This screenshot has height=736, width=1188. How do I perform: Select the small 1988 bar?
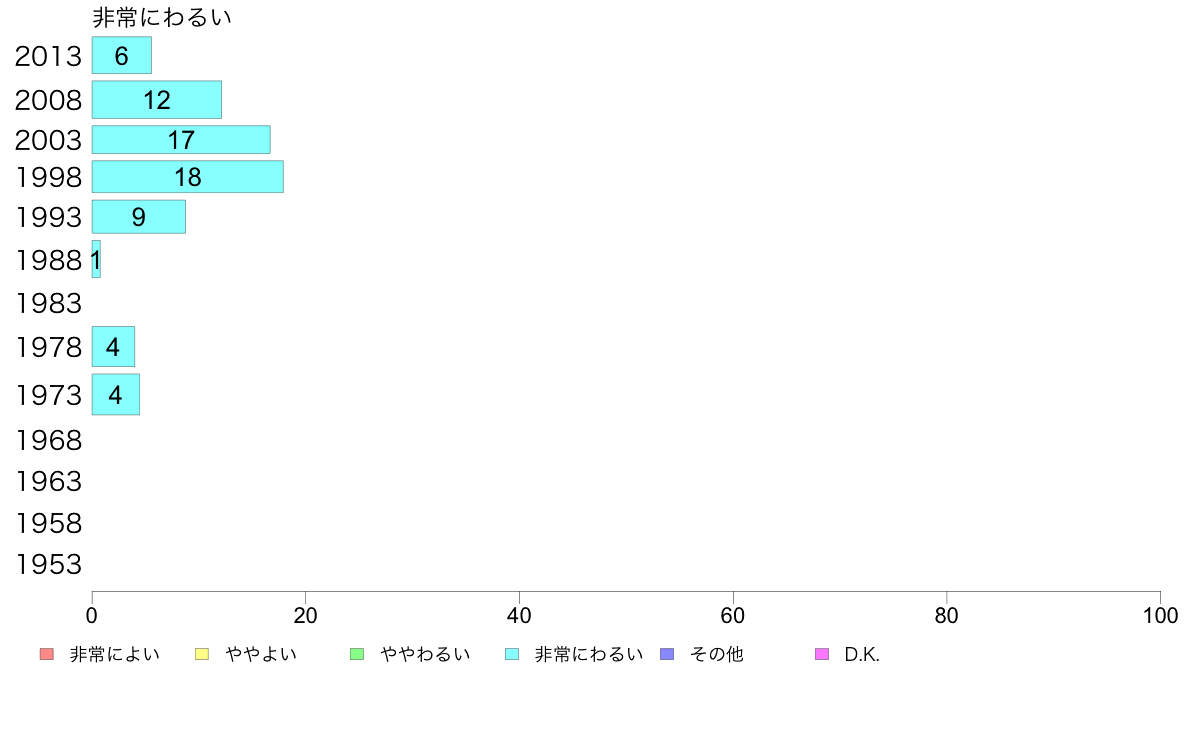click(x=96, y=259)
